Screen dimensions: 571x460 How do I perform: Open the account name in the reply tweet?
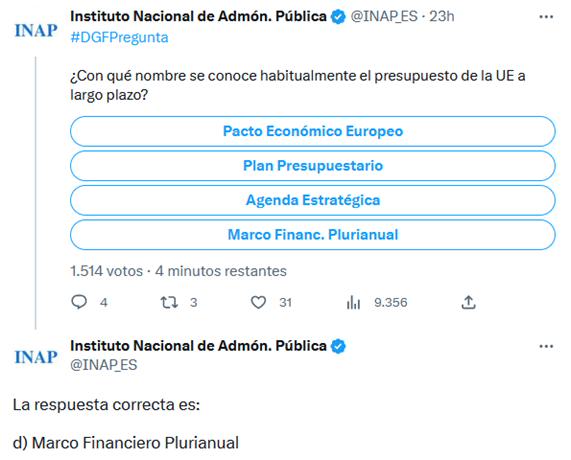198,346
